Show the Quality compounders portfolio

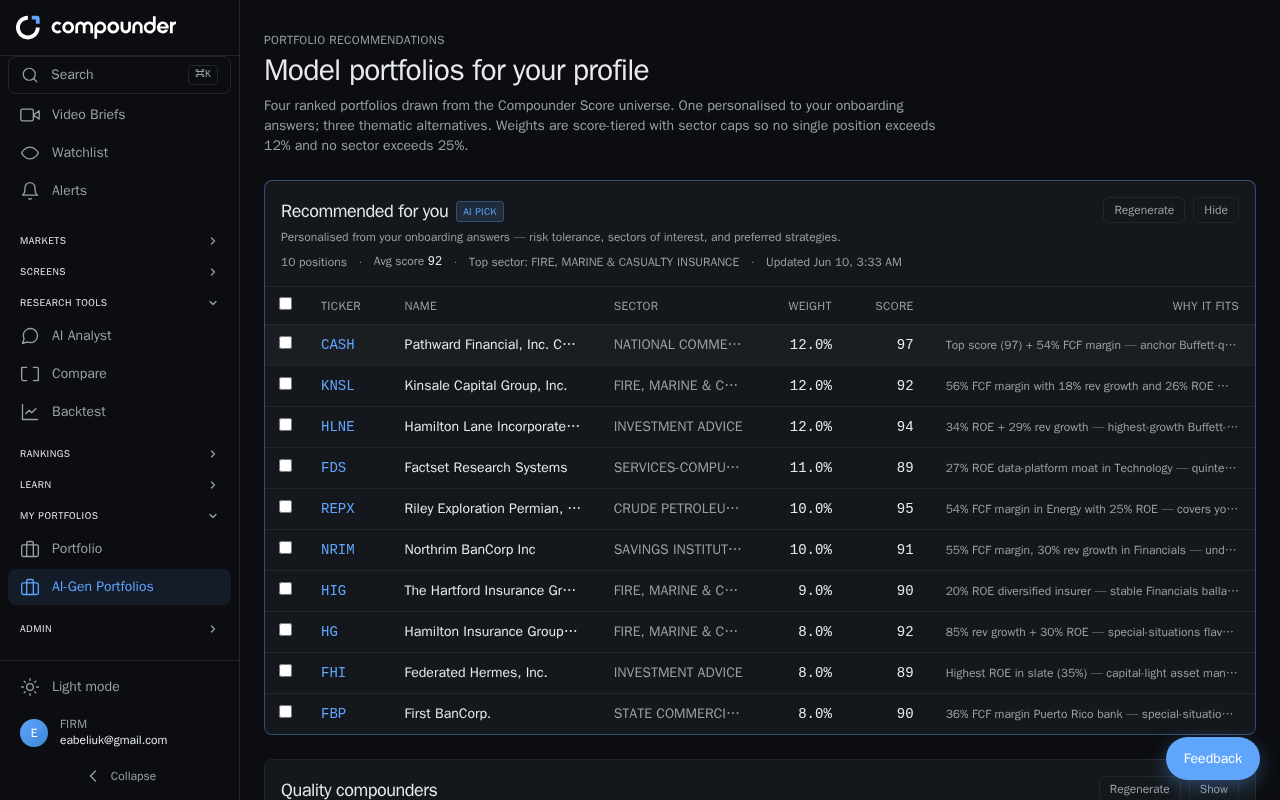pos(1214,789)
